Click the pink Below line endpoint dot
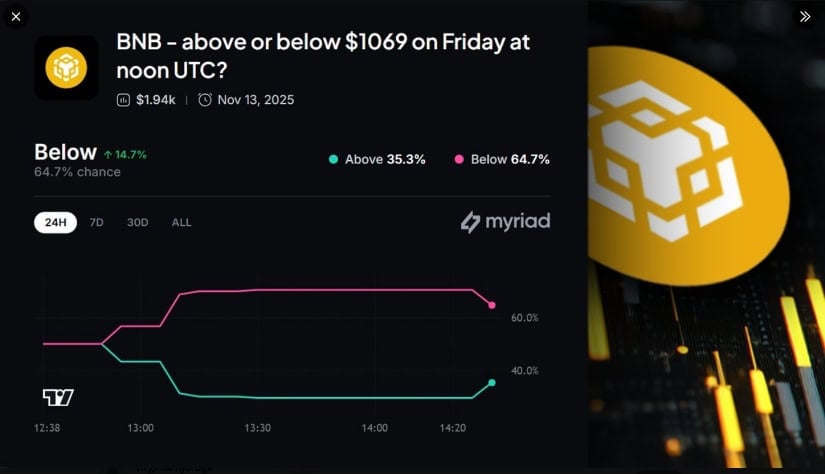The image size is (825, 474). click(491, 305)
